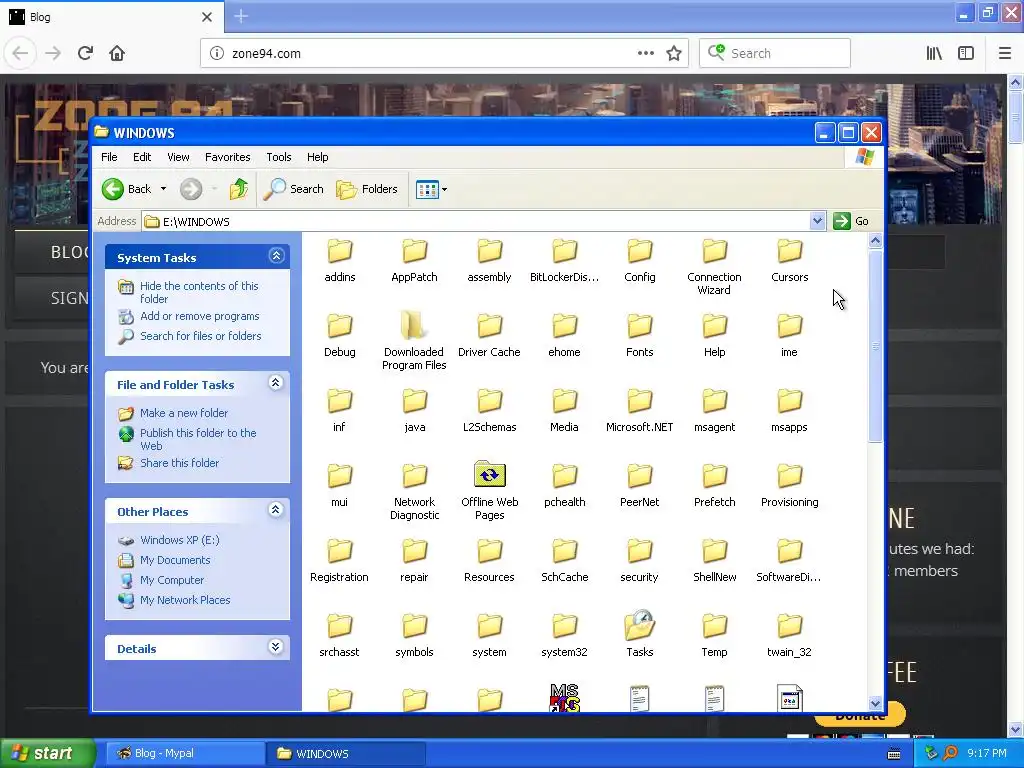The width and height of the screenshot is (1024, 768).
Task: Expand the Address bar dropdown arrow
Action: [x=817, y=221]
